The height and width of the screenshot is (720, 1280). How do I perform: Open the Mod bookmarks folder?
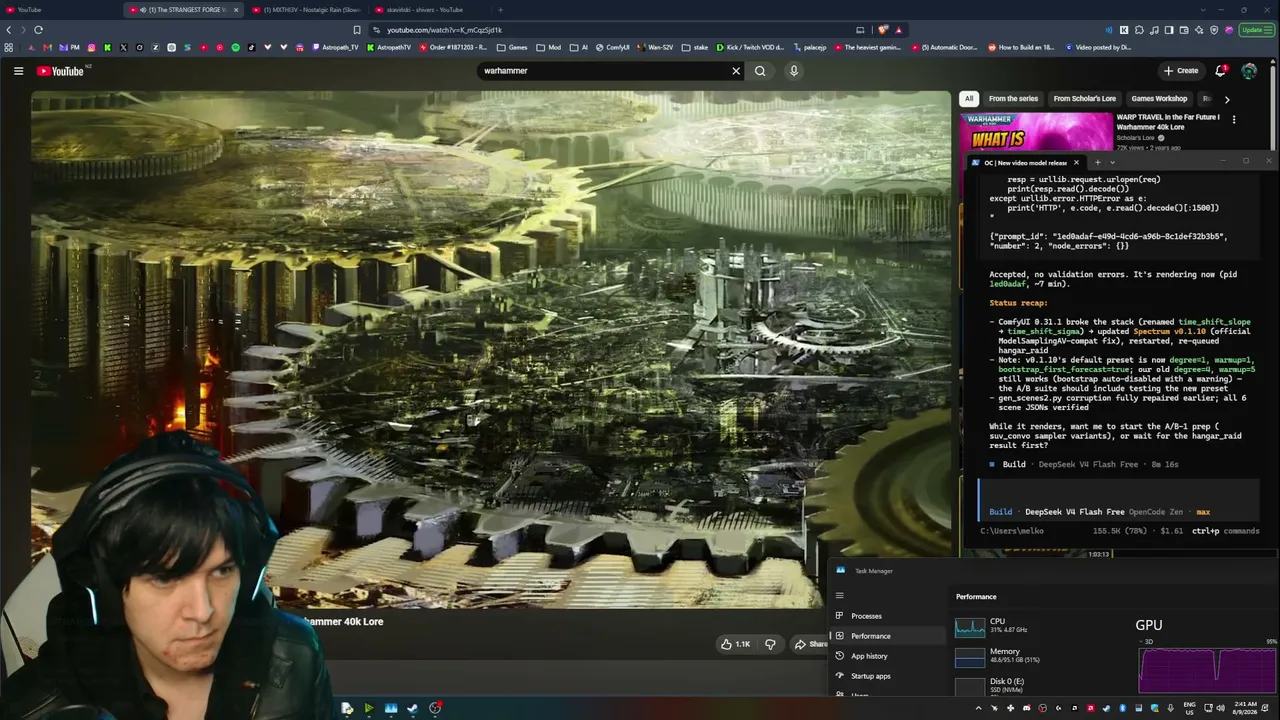coord(549,47)
